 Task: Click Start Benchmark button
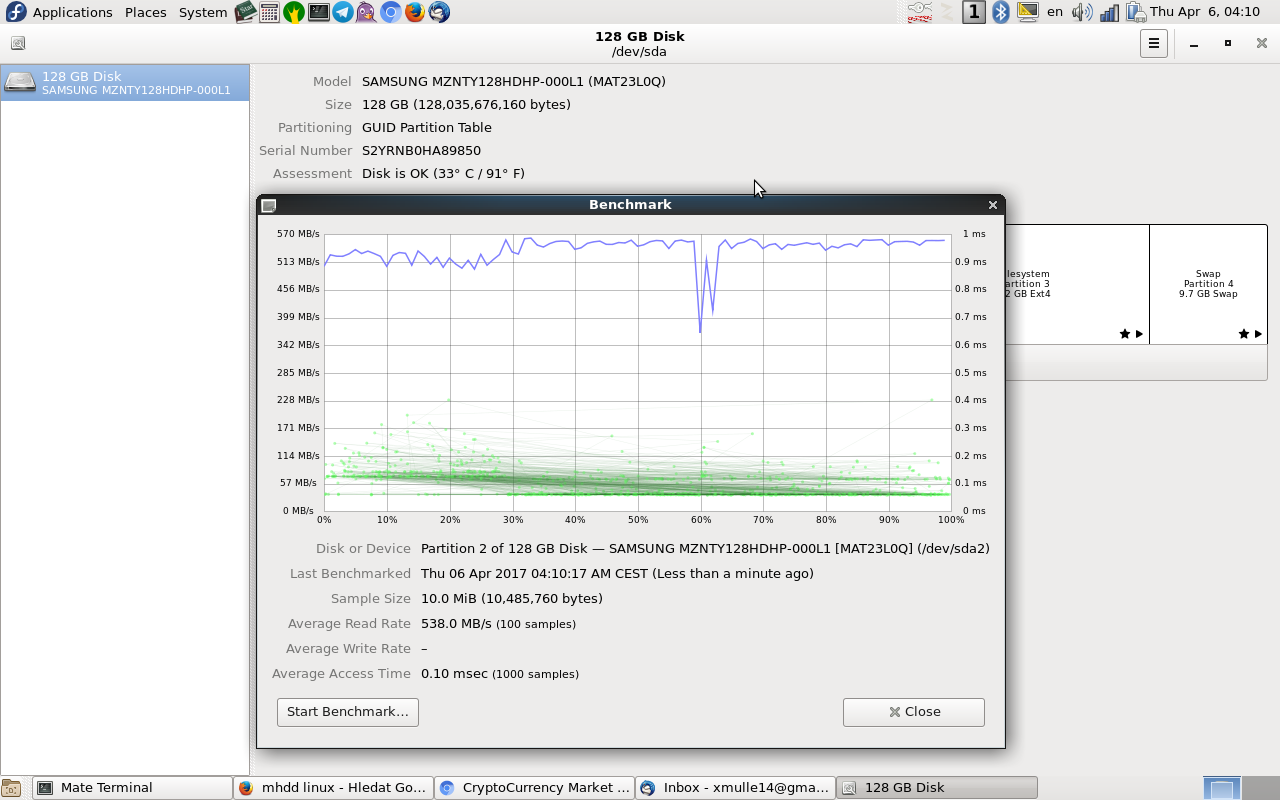347,712
